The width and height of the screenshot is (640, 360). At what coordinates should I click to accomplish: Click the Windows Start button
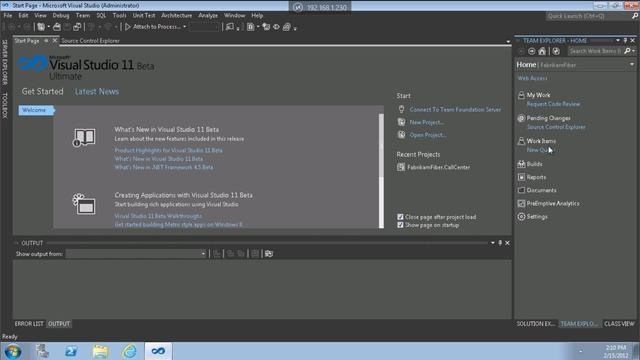click(x=13, y=351)
